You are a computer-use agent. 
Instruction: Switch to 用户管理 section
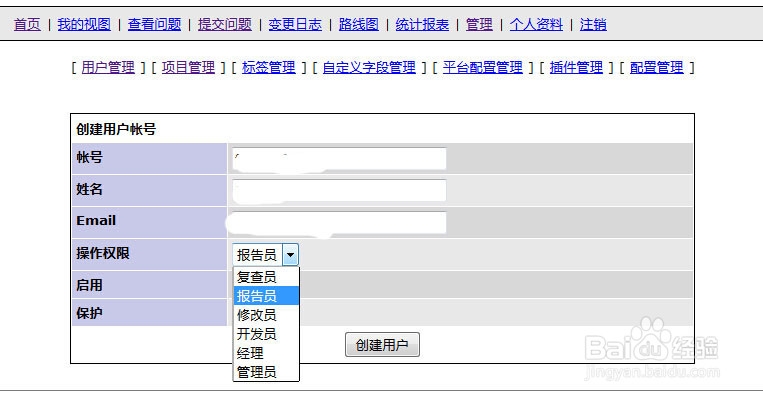pyautogui.click(x=108, y=67)
